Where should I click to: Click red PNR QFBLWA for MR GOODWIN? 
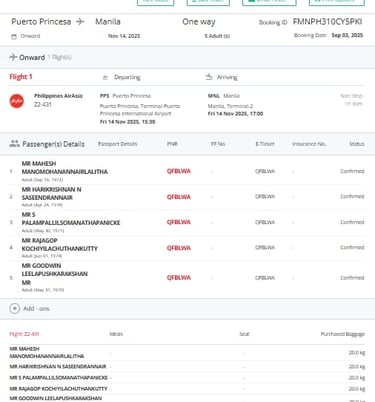[x=179, y=278]
